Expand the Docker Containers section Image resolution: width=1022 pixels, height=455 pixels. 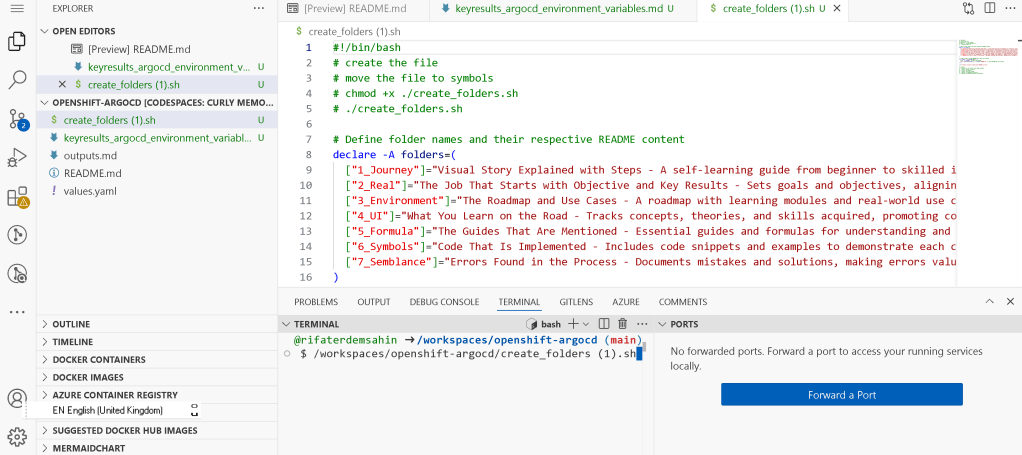coord(157,359)
